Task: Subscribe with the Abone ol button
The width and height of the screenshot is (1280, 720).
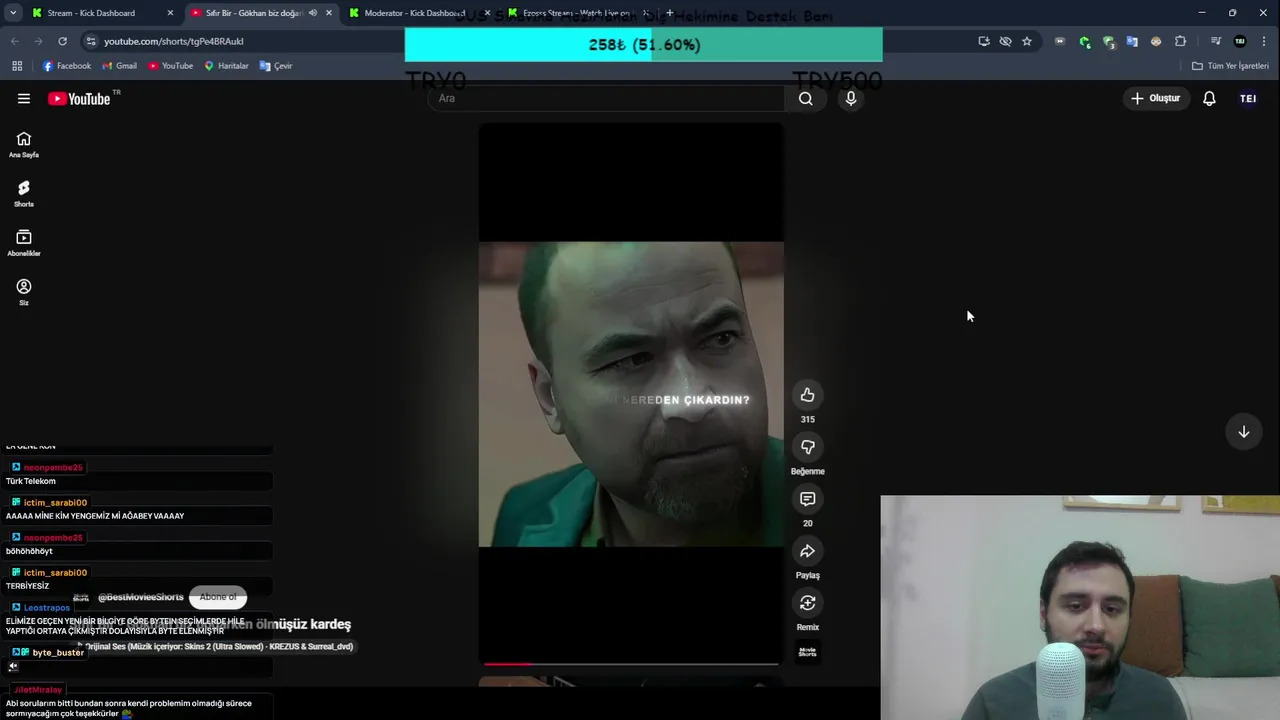Action: tap(218, 597)
